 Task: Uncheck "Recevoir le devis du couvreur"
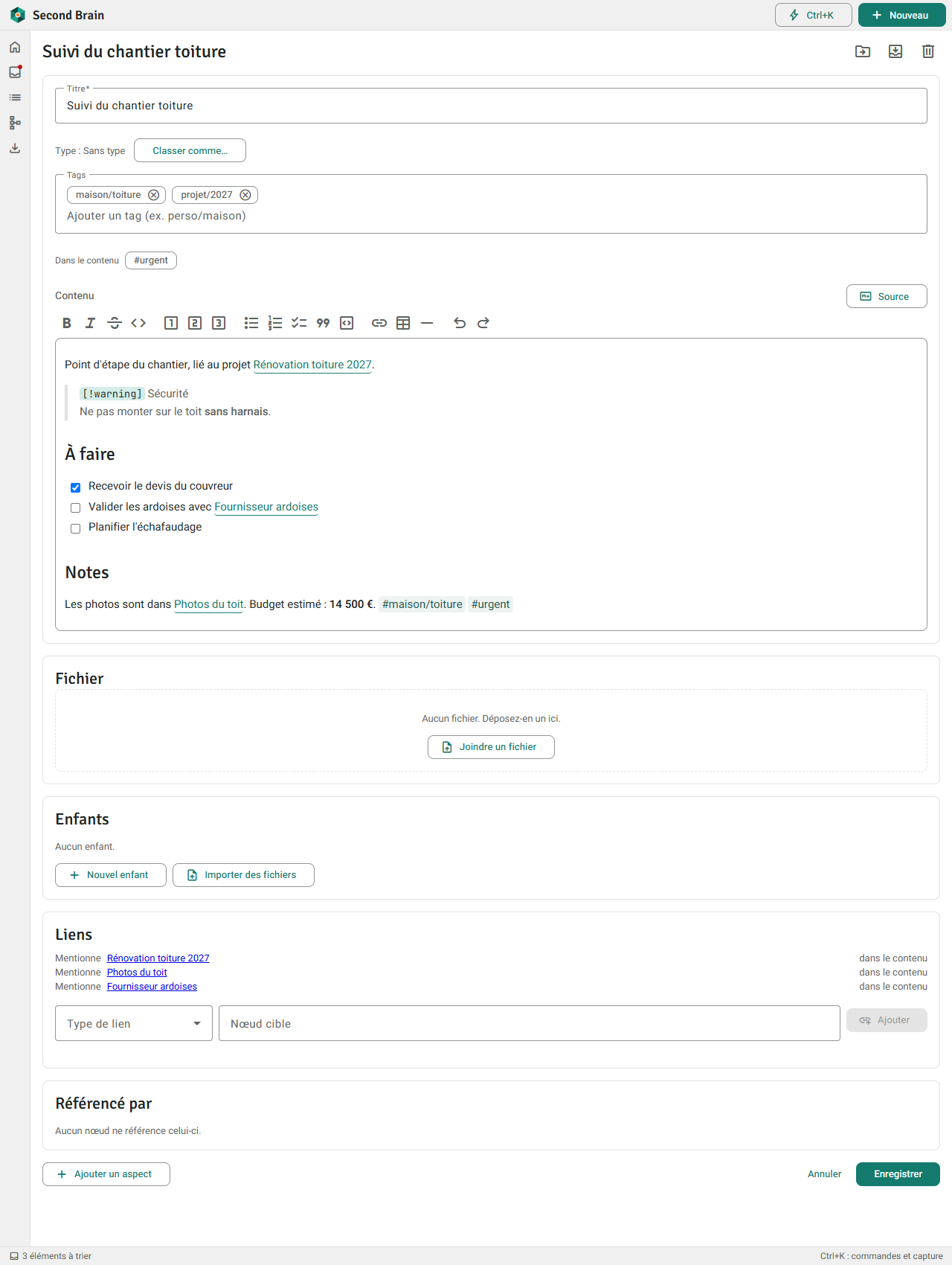pyautogui.click(x=75, y=487)
